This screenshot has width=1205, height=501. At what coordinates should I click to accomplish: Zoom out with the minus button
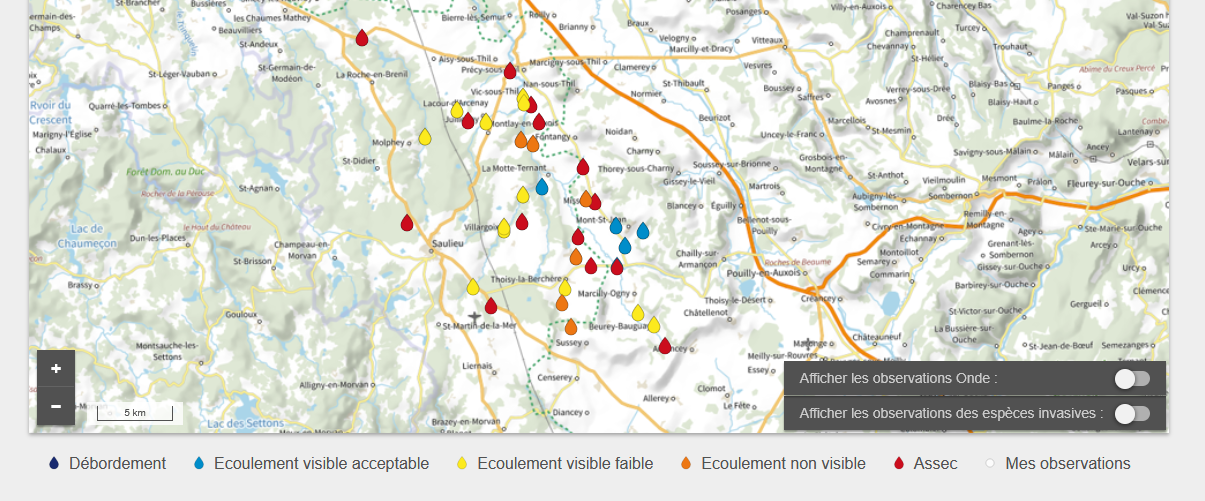click(x=56, y=406)
